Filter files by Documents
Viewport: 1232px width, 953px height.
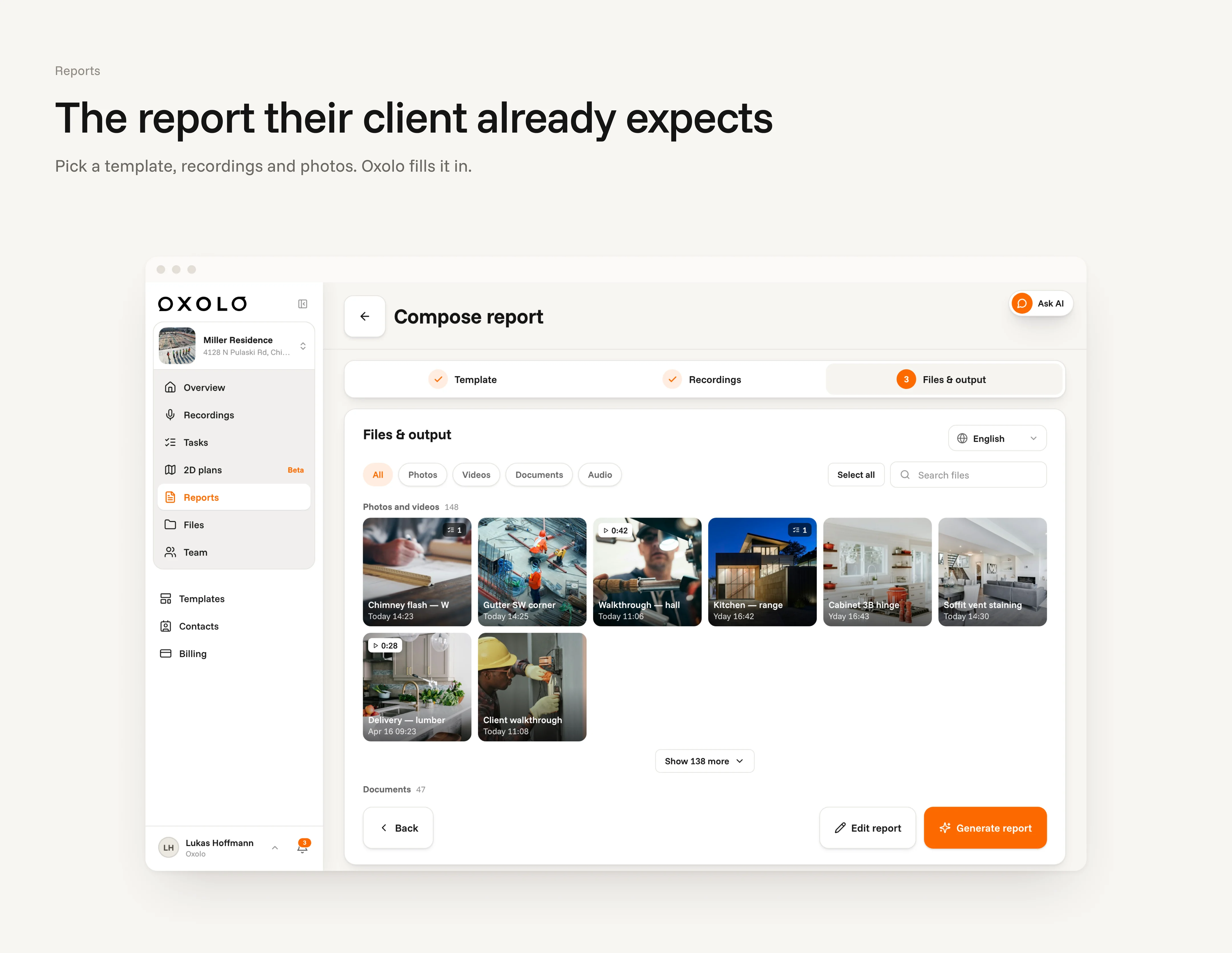(x=539, y=475)
